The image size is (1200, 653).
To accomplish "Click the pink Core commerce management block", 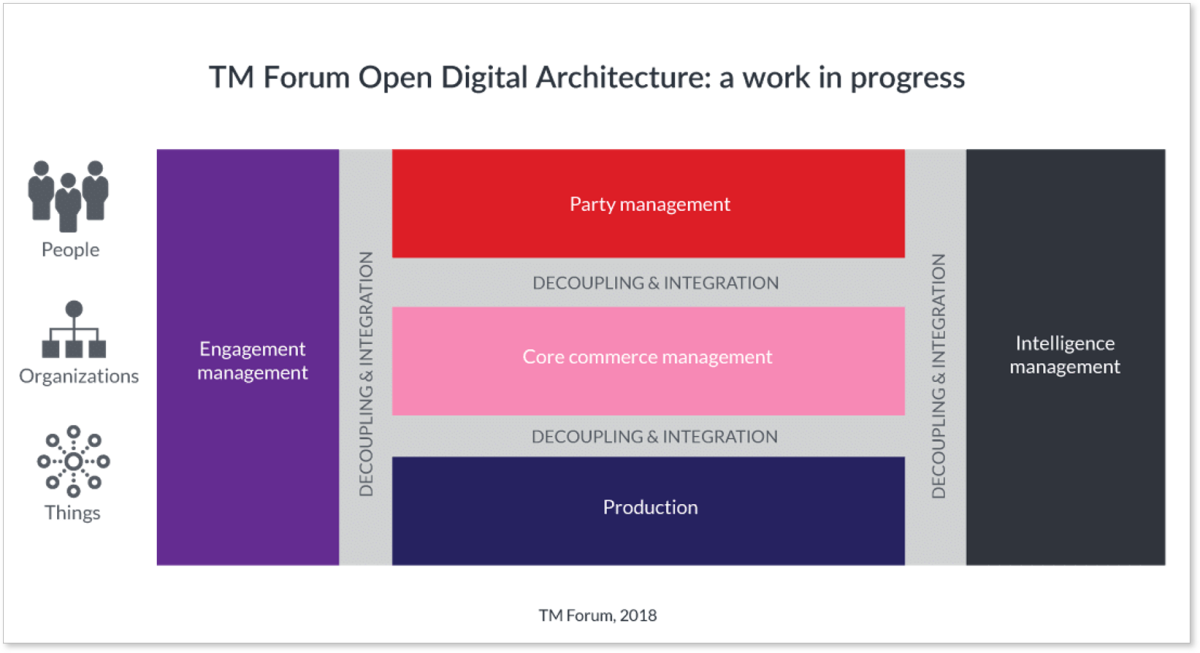I will [x=648, y=360].
